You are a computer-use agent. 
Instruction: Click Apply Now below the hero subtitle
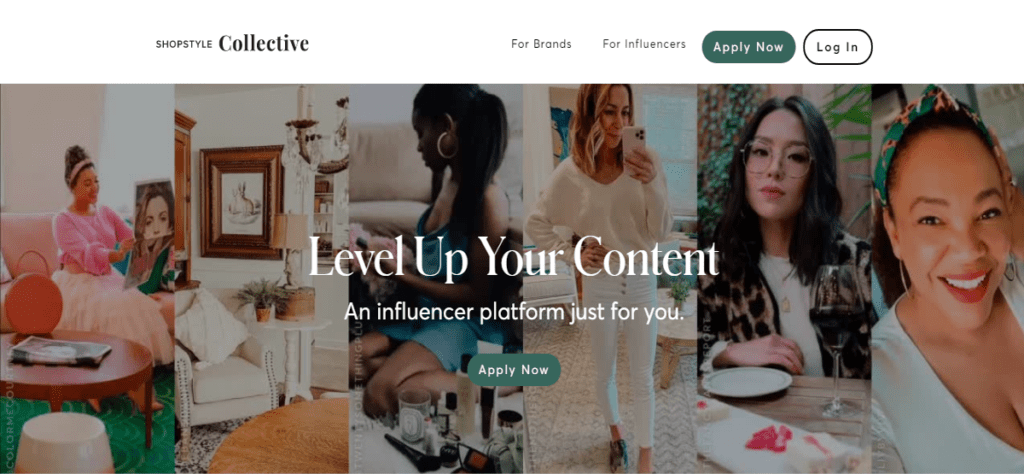coord(514,370)
